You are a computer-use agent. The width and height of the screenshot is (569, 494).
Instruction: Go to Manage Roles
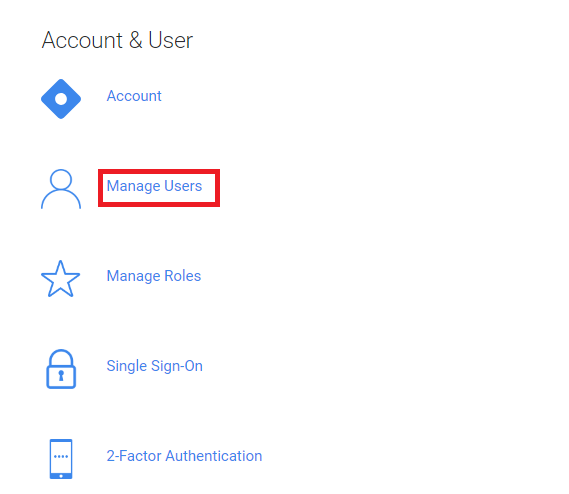tap(154, 276)
